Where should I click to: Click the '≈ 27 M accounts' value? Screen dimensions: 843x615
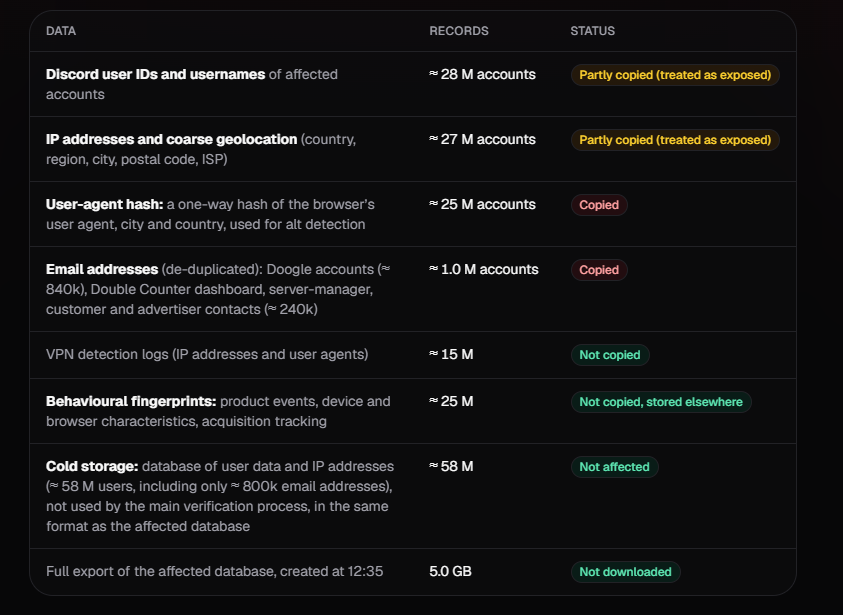[482, 139]
